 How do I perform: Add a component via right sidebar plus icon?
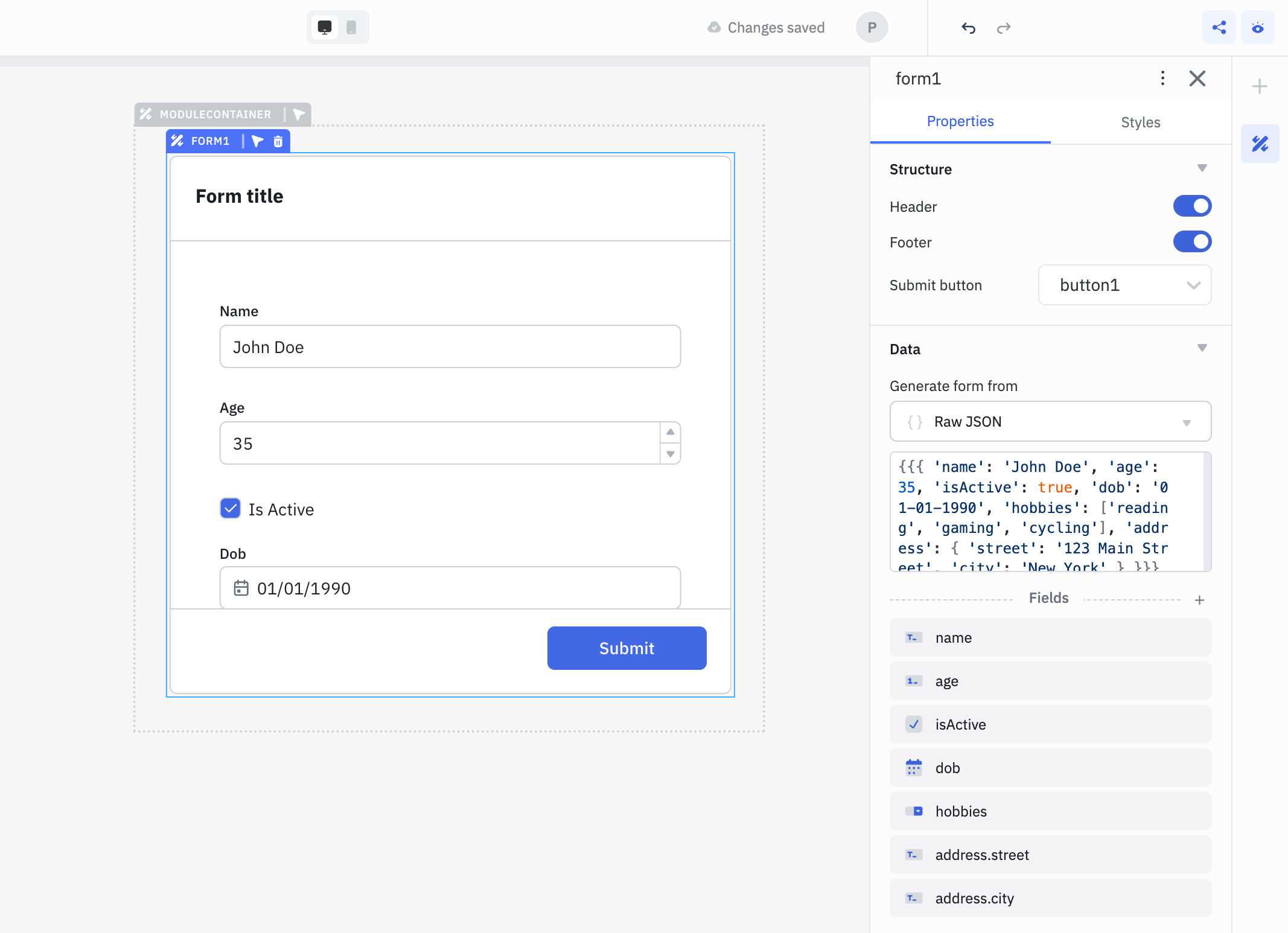click(1259, 85)
